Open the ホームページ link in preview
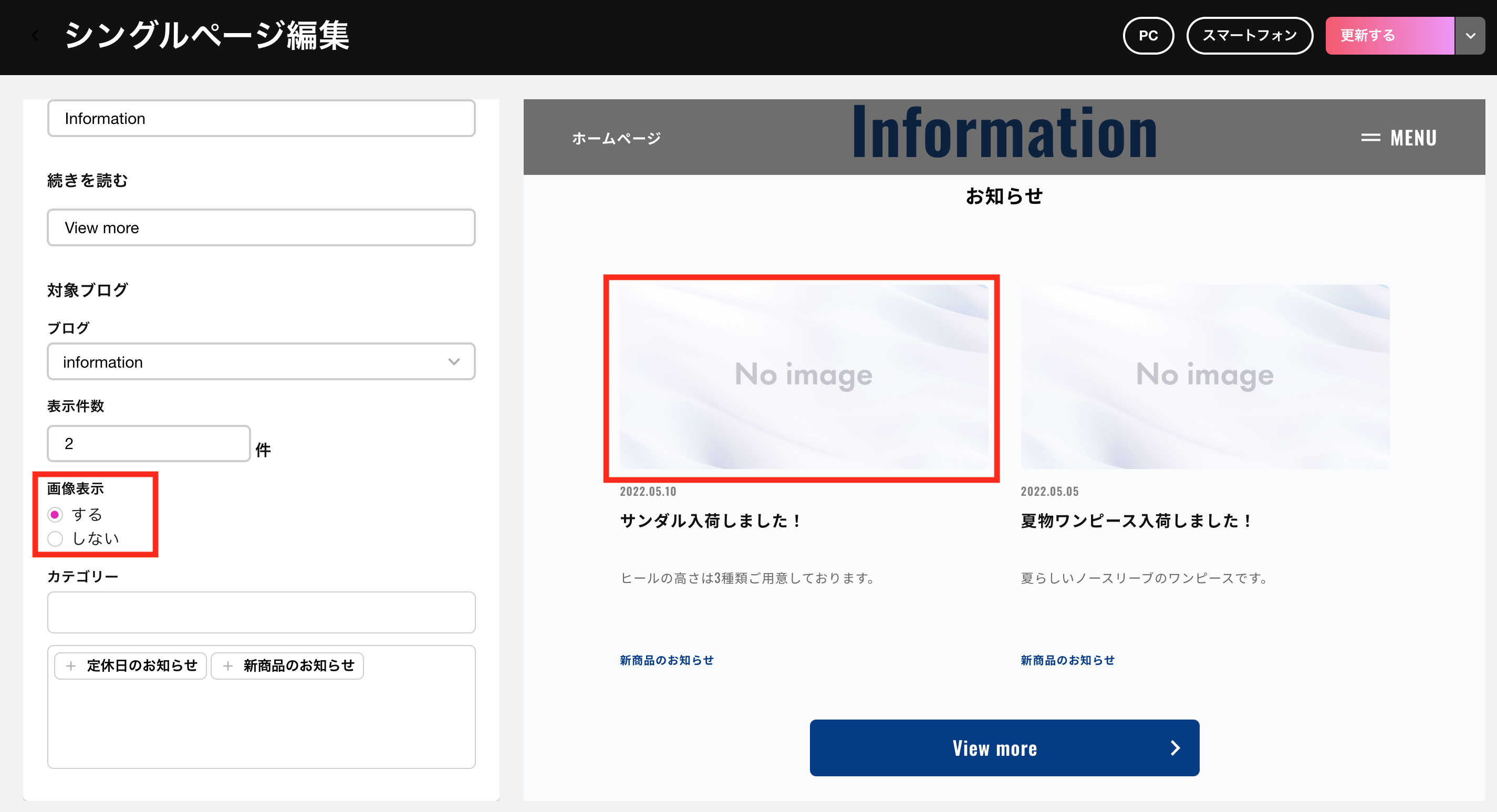The height and width of the screenshot is (812, 1497). tap(616, 138)
